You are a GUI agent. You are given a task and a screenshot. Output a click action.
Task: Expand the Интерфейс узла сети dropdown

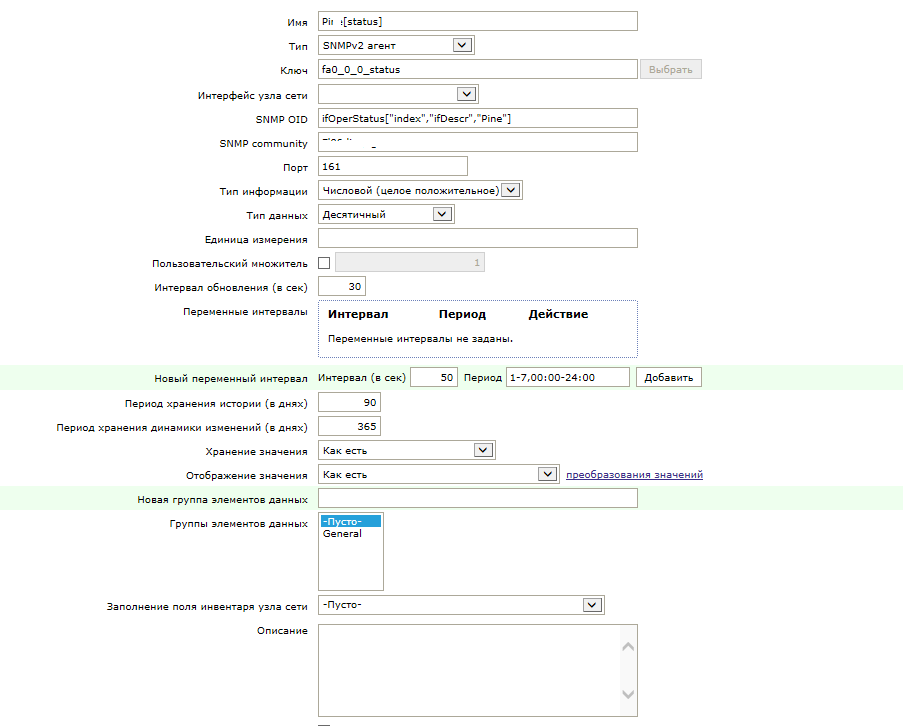click(x=398, y=94)
